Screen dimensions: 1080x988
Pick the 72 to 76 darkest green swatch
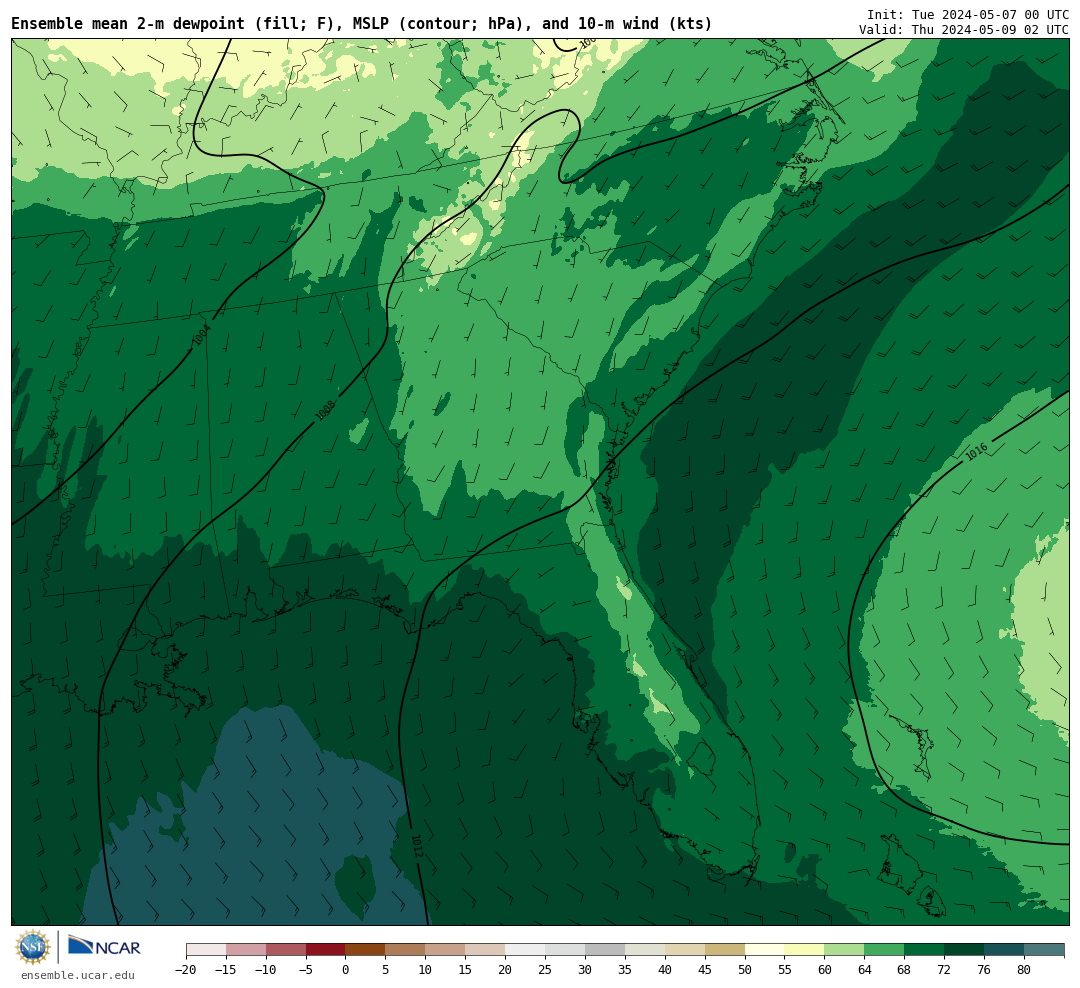[x=965, y=950]
